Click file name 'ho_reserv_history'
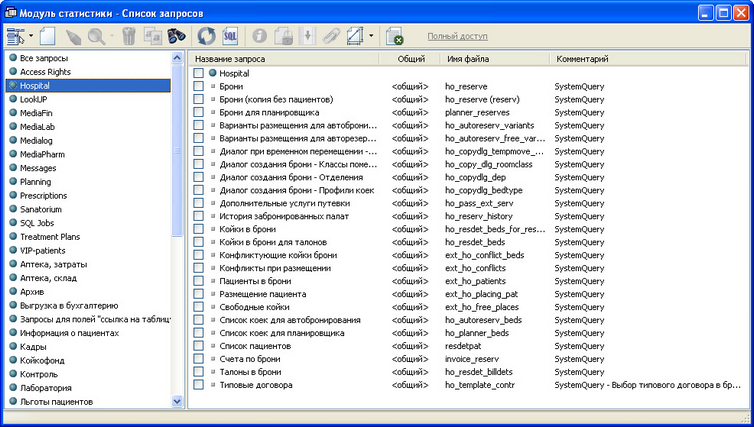Viewport: 754px width, 427px height. 478,216
